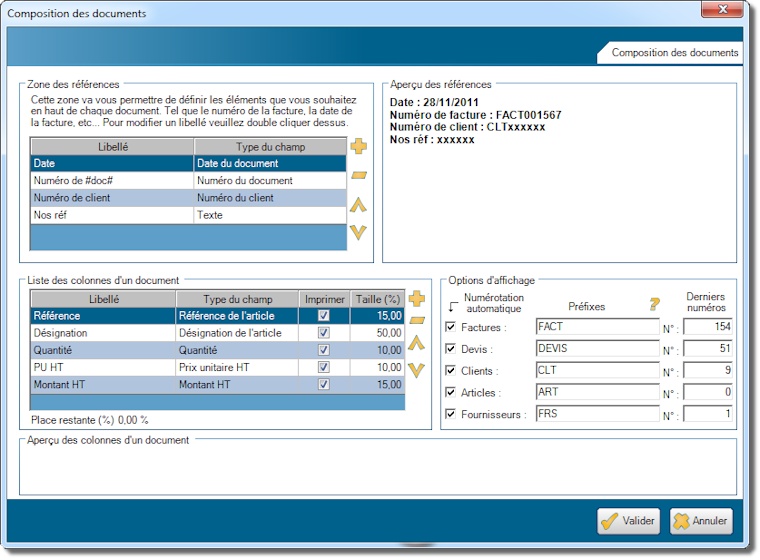
Task: Click the Factures prefix field
Action: tap(597, 327)
